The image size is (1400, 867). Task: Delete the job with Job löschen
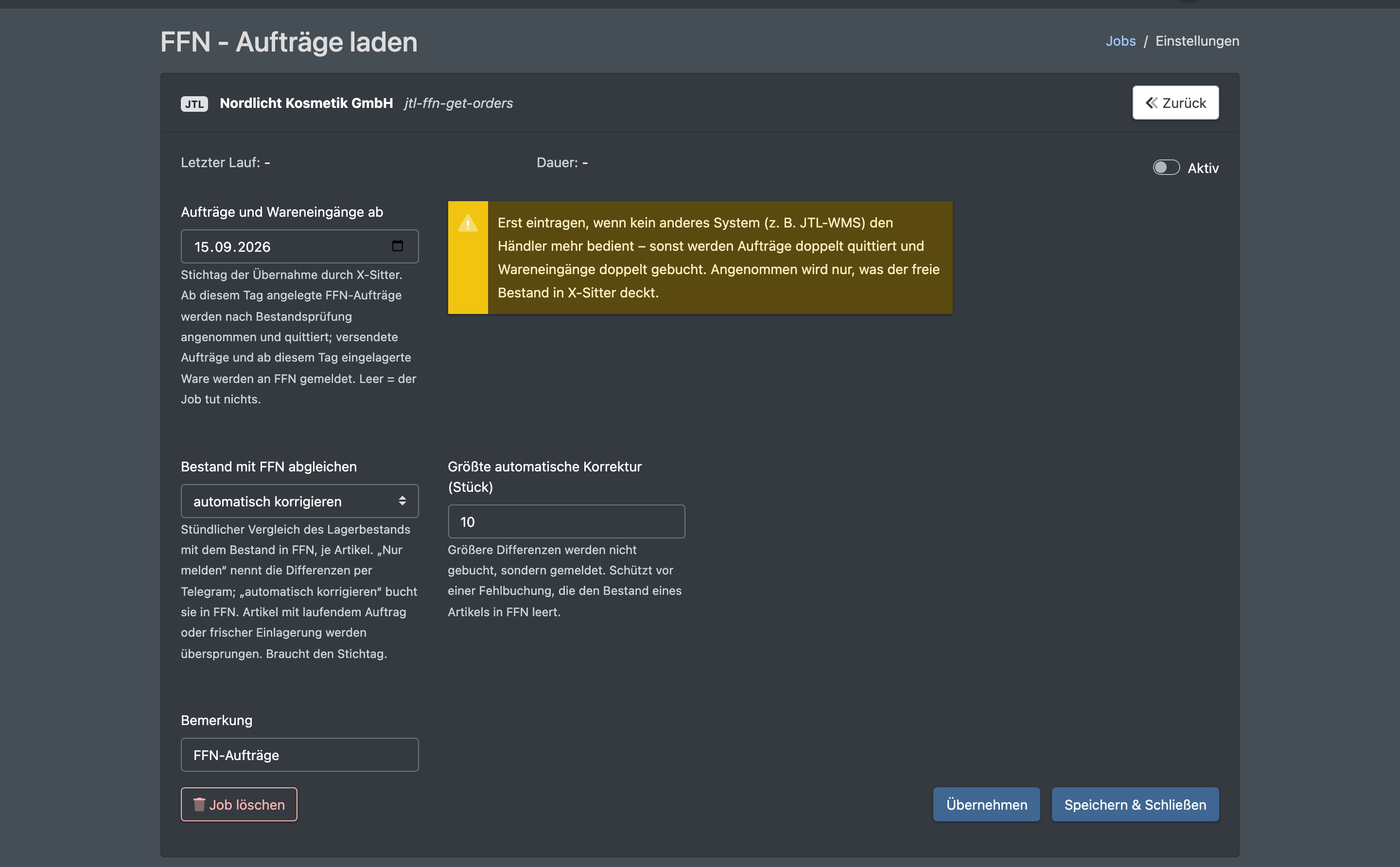click(239, 804)
